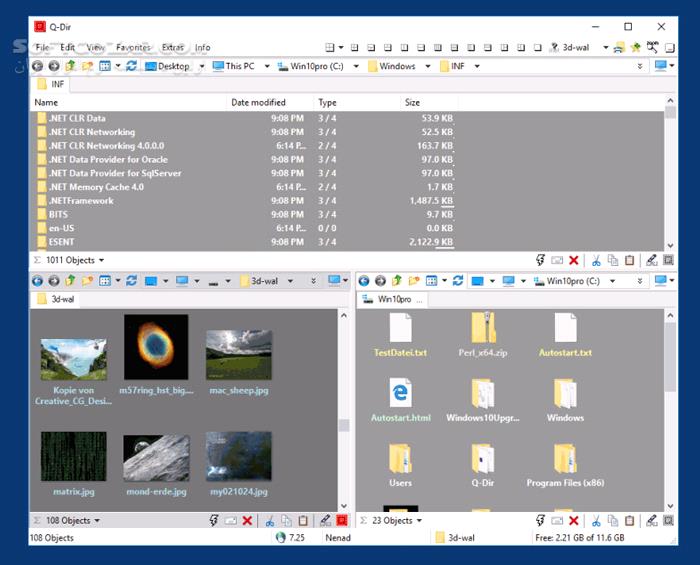Click the Windows breadcrumb in address bar
700x565 pixels.
coord(397,67)
